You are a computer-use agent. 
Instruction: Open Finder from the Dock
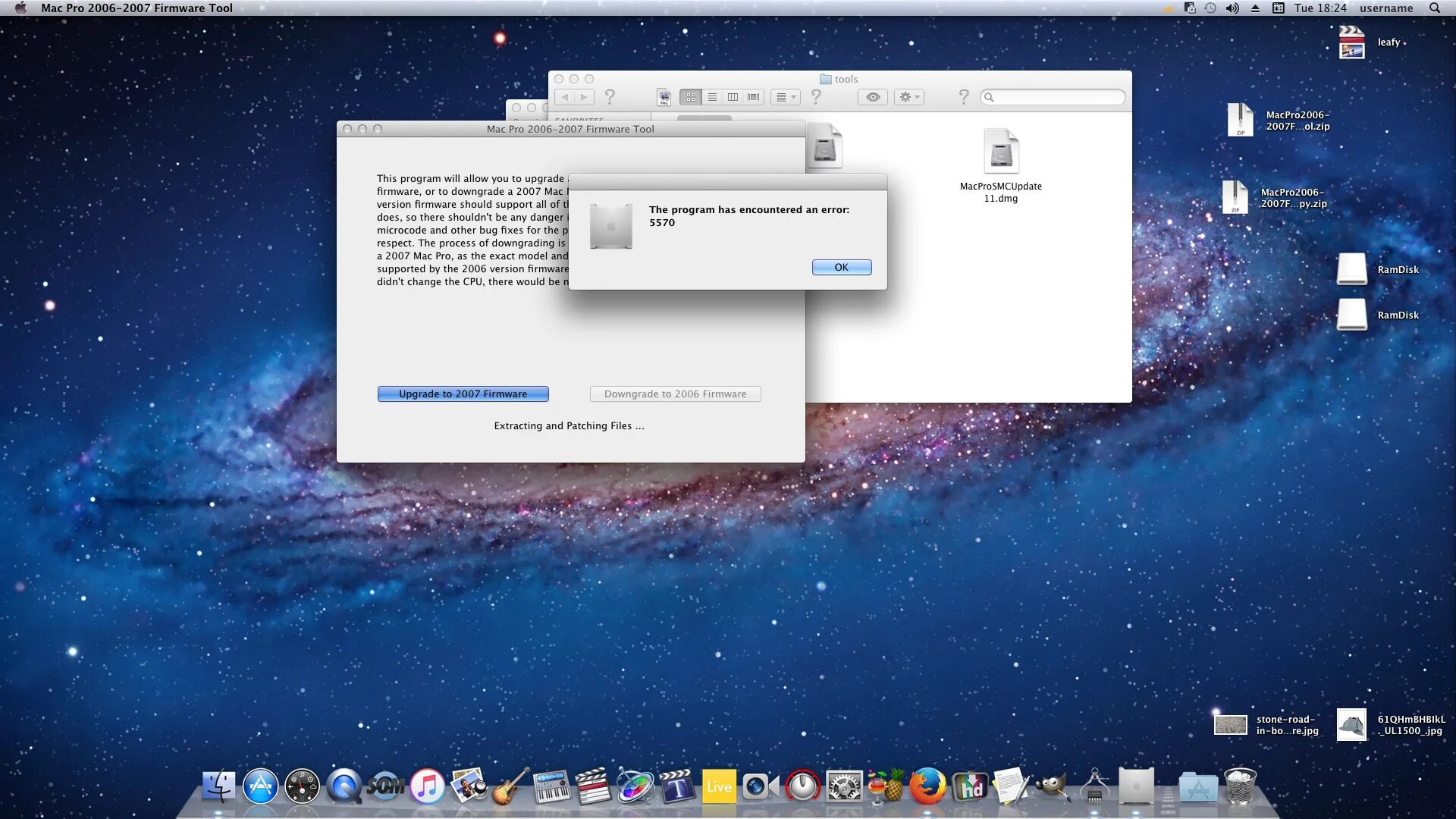[218, 786]
